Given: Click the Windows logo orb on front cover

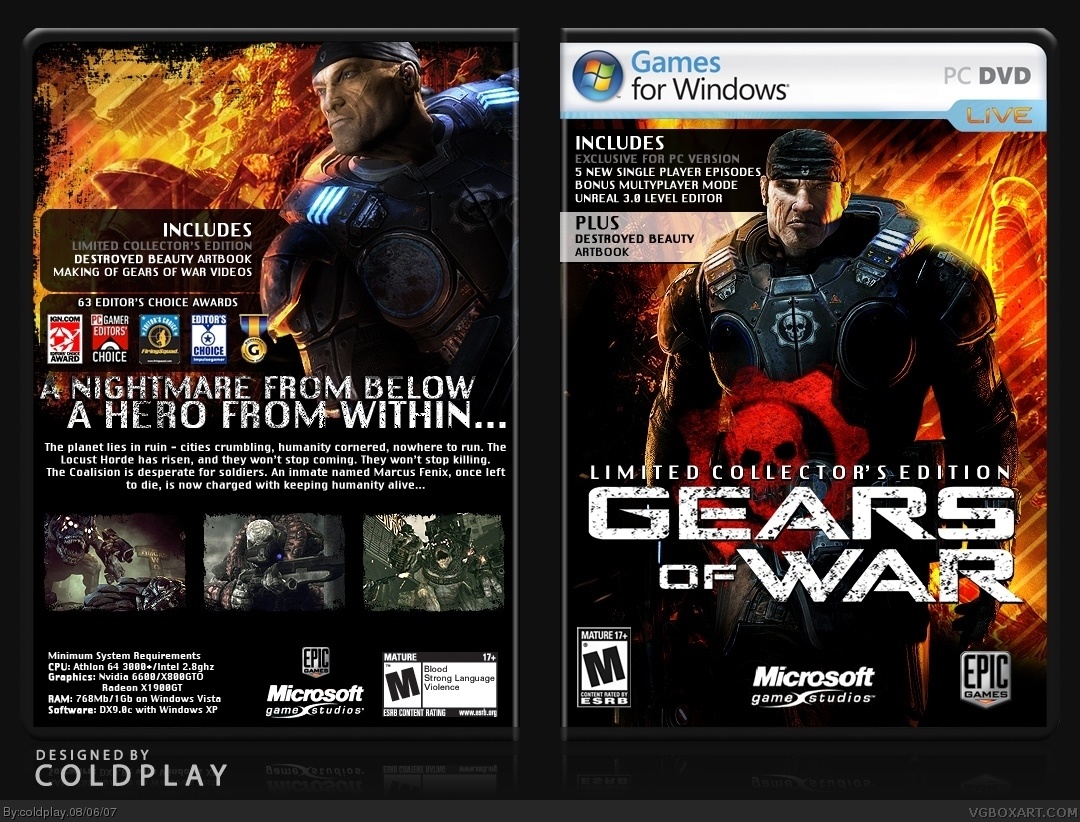Looking at the screenshot, I should [597, 76].
